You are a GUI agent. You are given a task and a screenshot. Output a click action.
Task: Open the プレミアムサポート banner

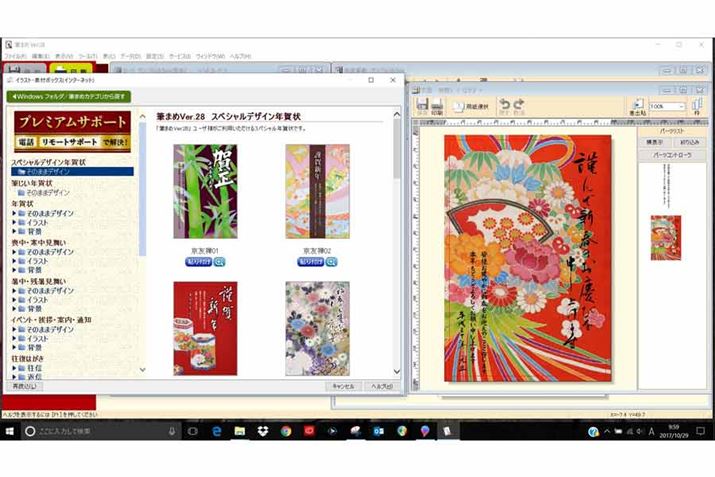coord(73,131)
